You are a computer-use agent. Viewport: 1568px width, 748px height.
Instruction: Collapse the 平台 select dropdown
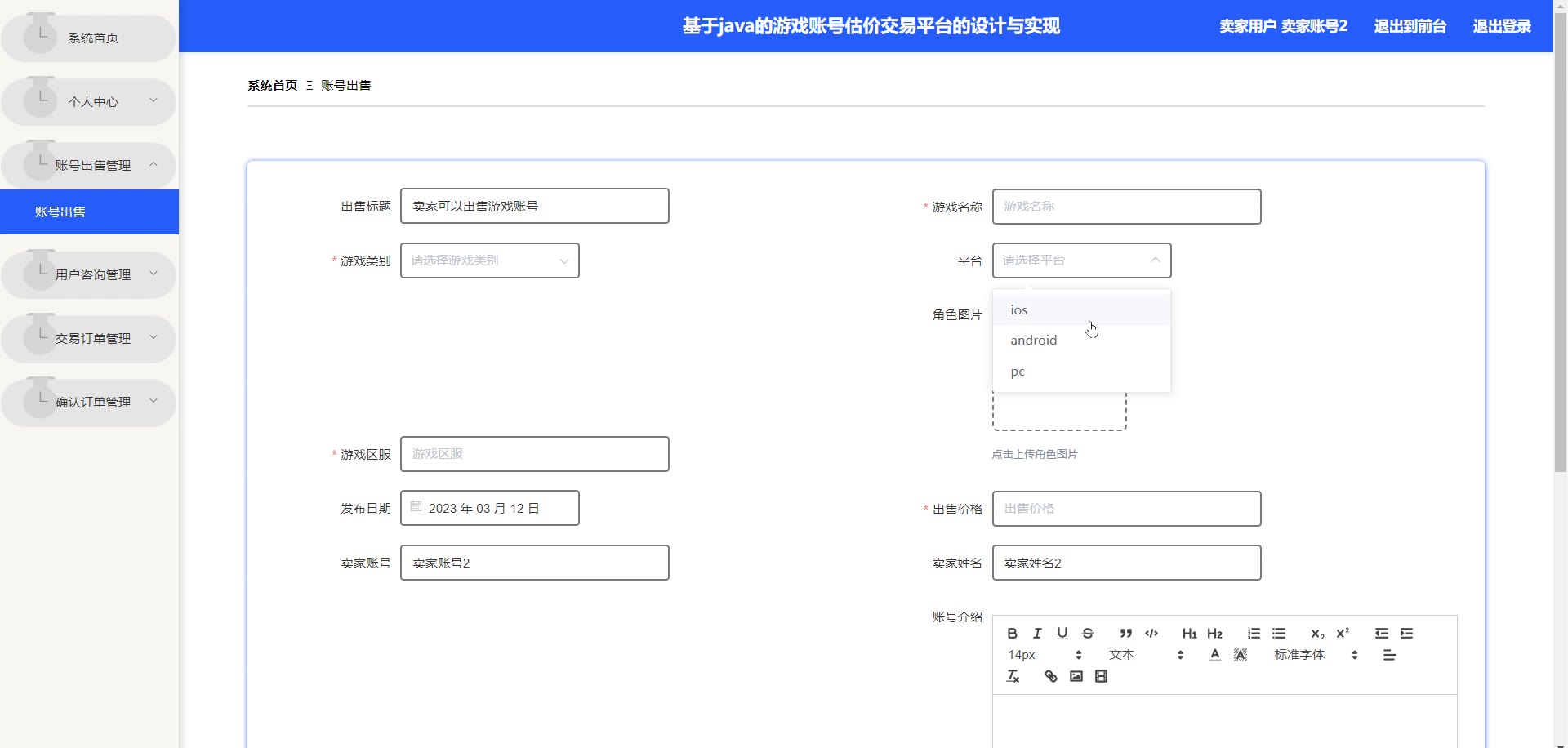(x=1082, y=260)
